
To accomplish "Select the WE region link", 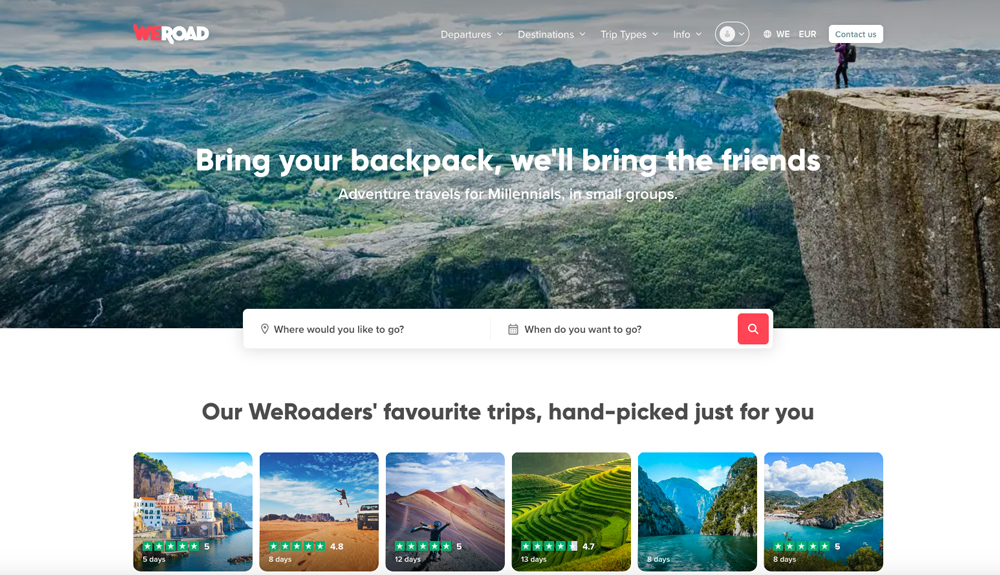I will 783,34.
